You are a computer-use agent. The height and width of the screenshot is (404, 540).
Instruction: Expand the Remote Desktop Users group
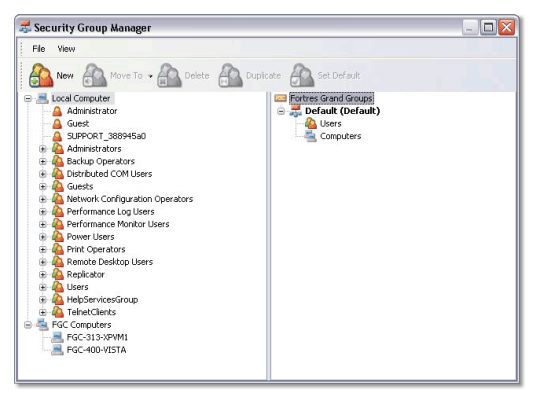(43, 262)
